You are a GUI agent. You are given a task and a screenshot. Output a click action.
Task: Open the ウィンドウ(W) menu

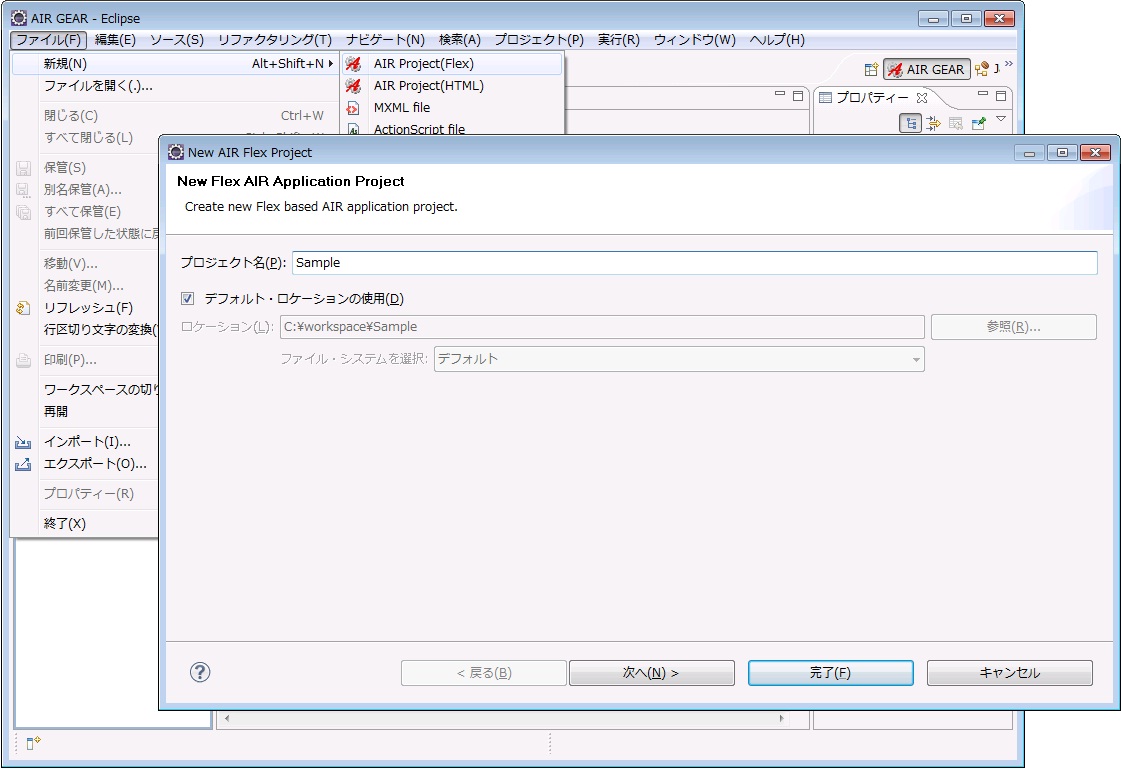[x=694, y=39]
